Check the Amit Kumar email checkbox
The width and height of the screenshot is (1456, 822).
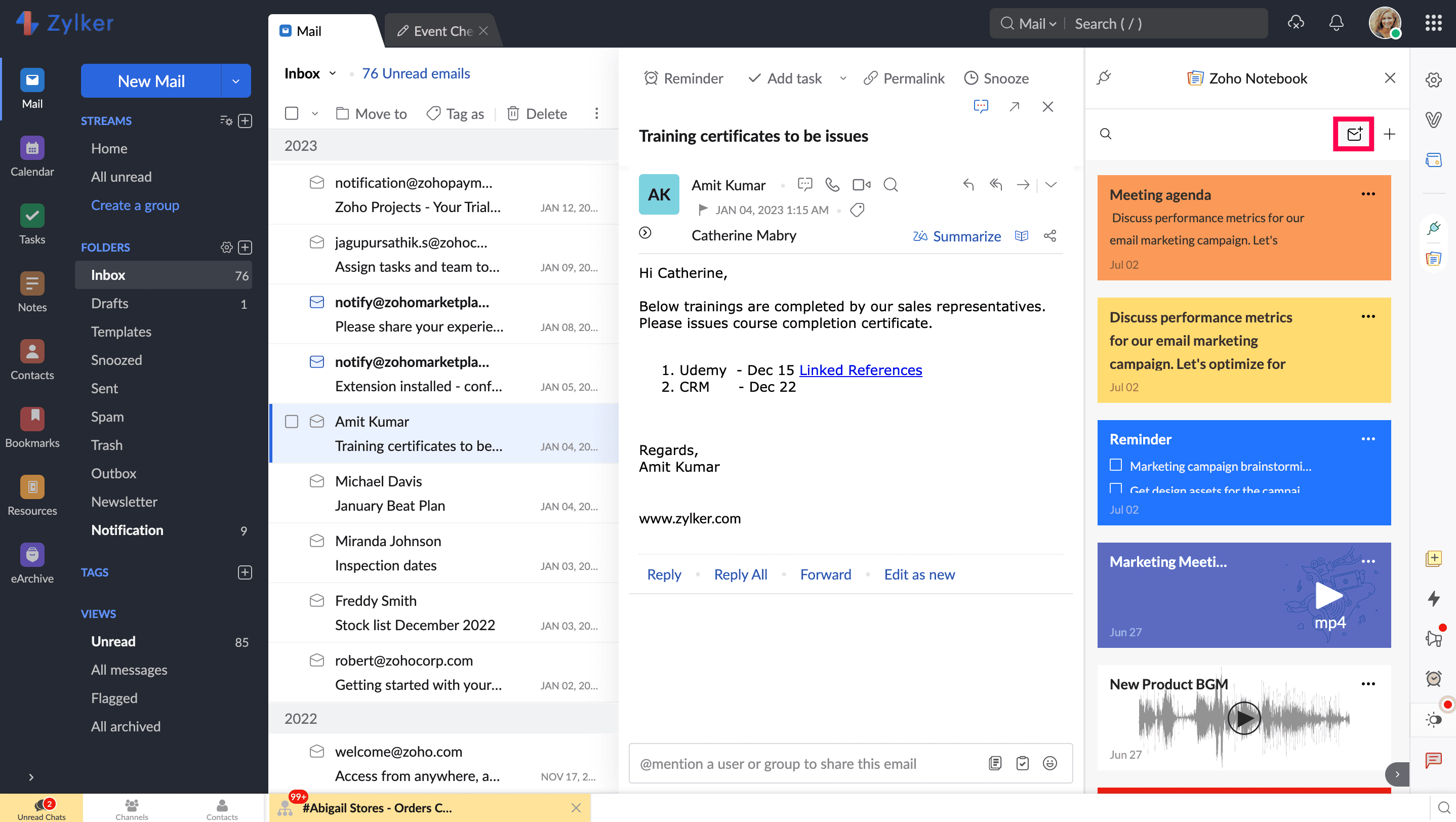click(292, 422)
